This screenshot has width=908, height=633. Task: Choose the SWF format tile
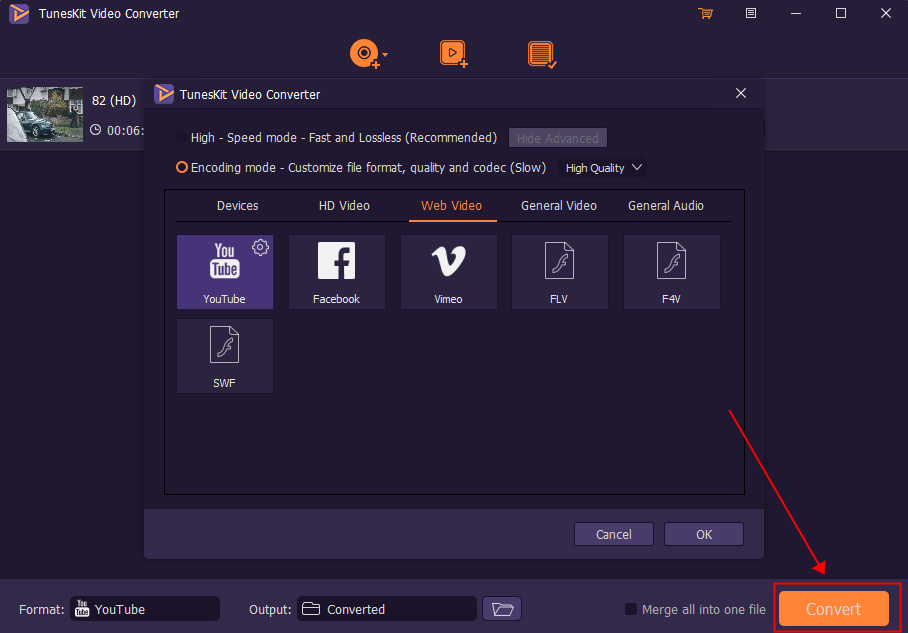(225, 356)
